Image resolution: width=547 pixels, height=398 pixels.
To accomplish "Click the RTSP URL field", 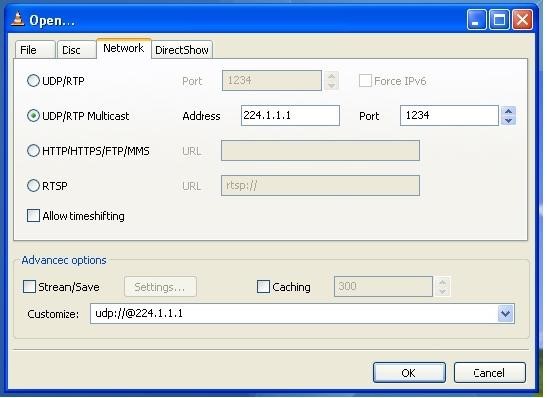I will 320,186.
